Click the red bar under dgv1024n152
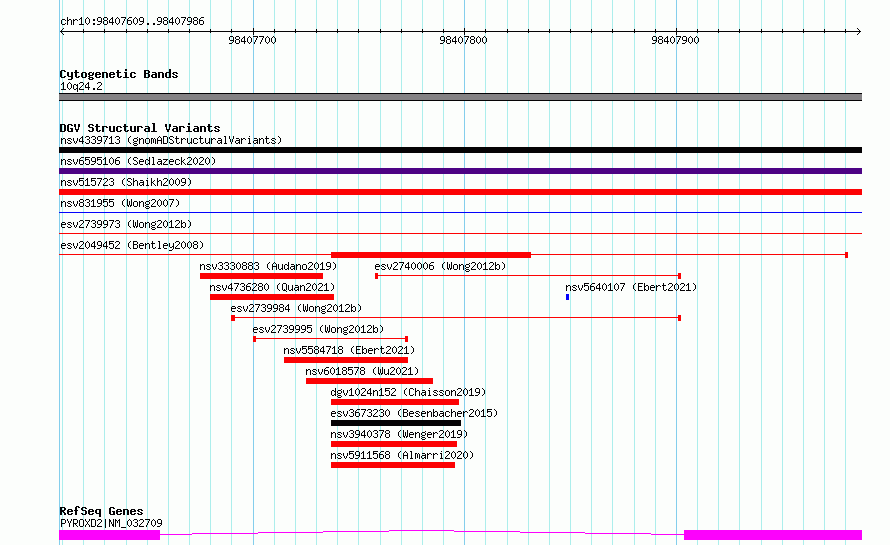Image resolution: width=890 pixels, height=545 pixels. 395,402
